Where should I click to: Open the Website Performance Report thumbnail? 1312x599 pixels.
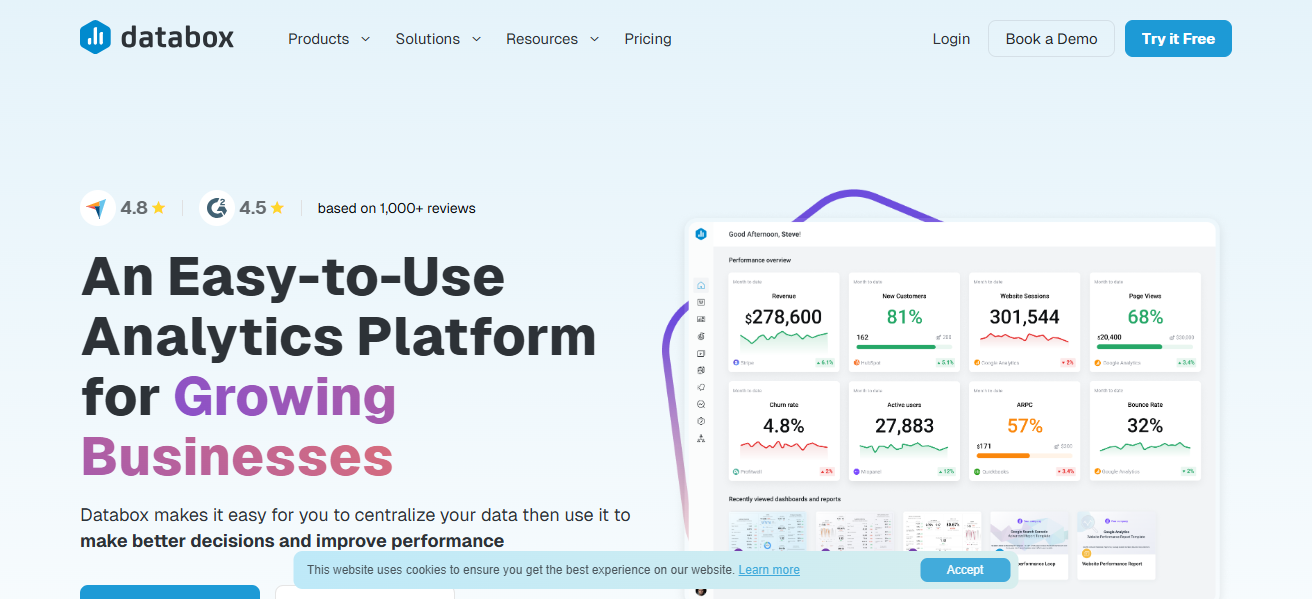click(1117, 545)
